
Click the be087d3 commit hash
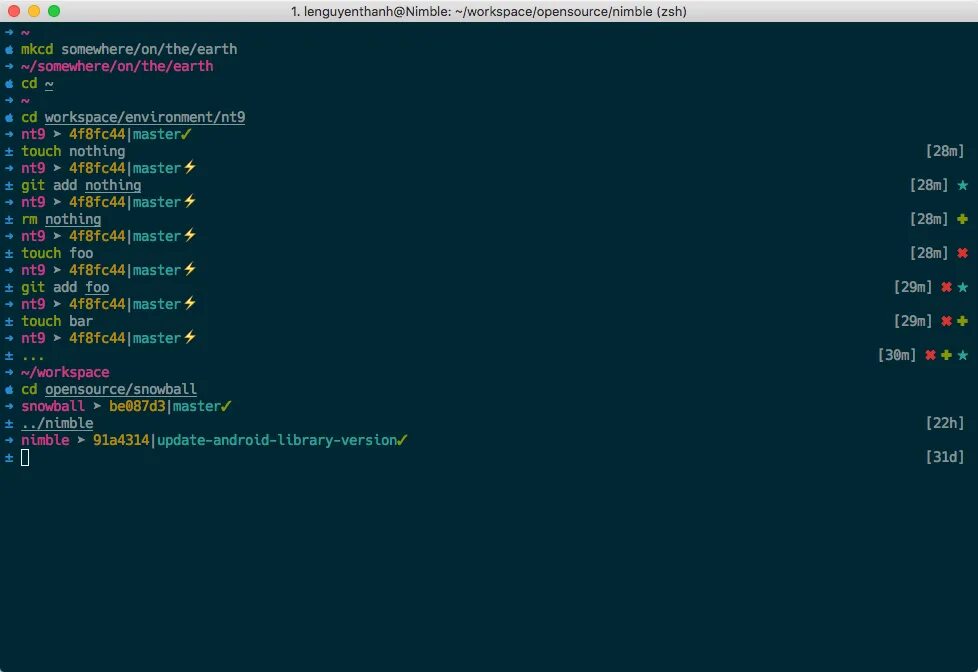click(137, 406)
